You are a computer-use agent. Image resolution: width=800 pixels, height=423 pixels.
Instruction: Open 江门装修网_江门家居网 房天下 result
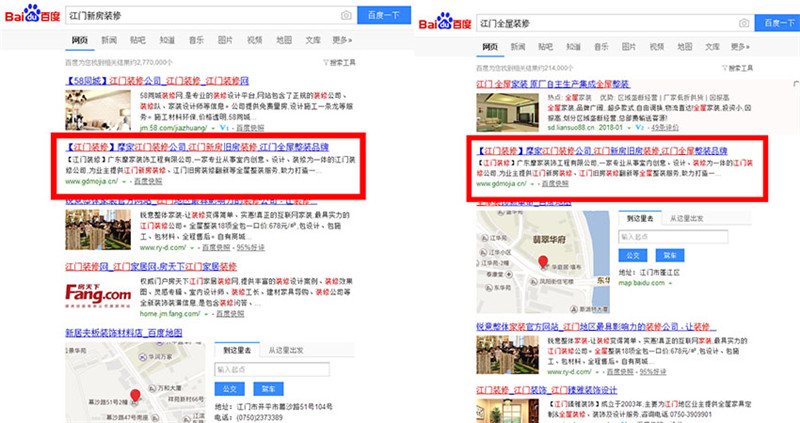click(151, 266)
